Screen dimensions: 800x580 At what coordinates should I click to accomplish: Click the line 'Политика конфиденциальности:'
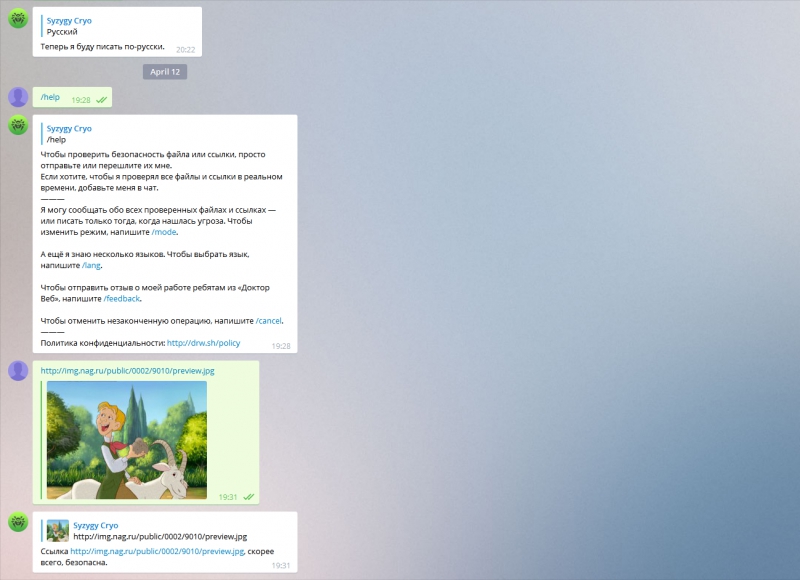tap(103, 343)
